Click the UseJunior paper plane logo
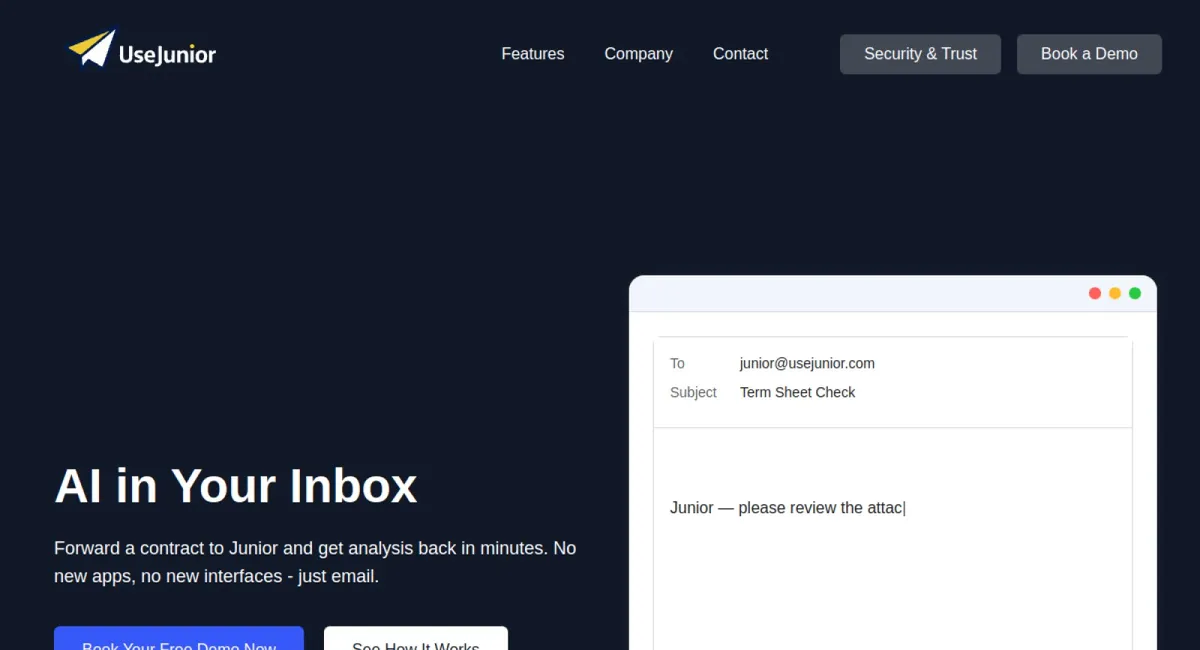 (x=141, y=50)
